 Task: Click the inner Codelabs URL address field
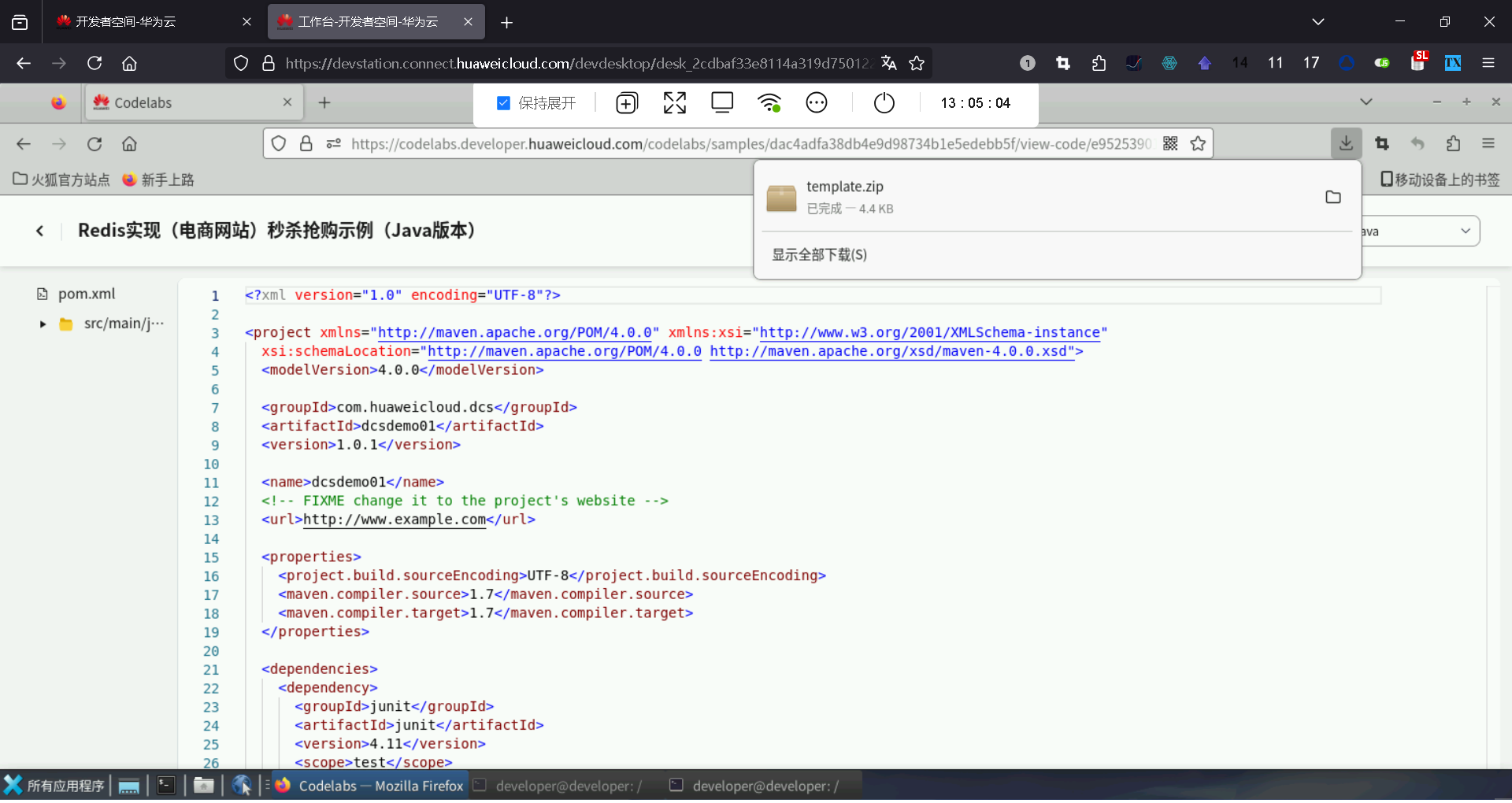[748, 144]
